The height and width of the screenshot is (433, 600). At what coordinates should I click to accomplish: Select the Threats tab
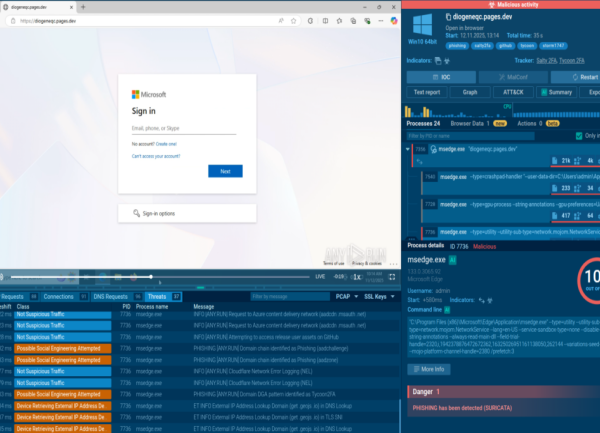point(163,296)
